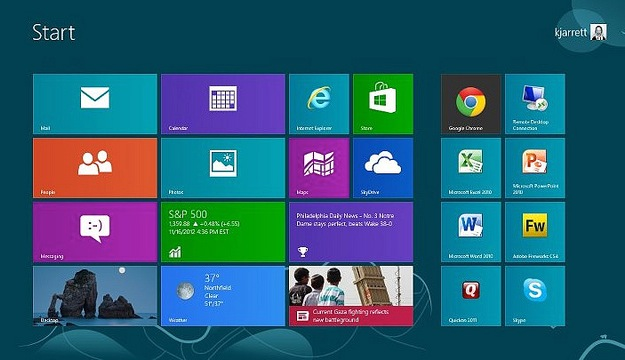The height and width of the screenshot is (360, 625).
Task: Open the Photos tile
Action: click(223, 168)
